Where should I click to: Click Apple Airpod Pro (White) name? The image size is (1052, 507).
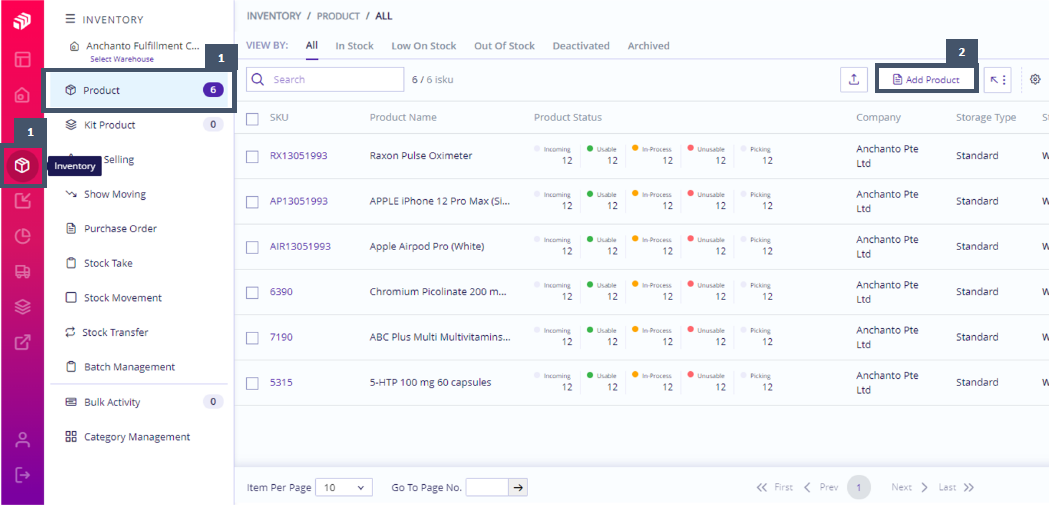[x=427, y=247]
